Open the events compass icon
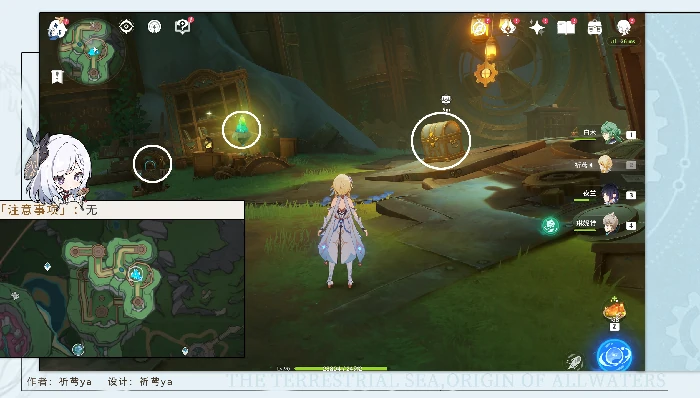Image resolution: width=700 pixels, height=398 pixels. (479, 28)
